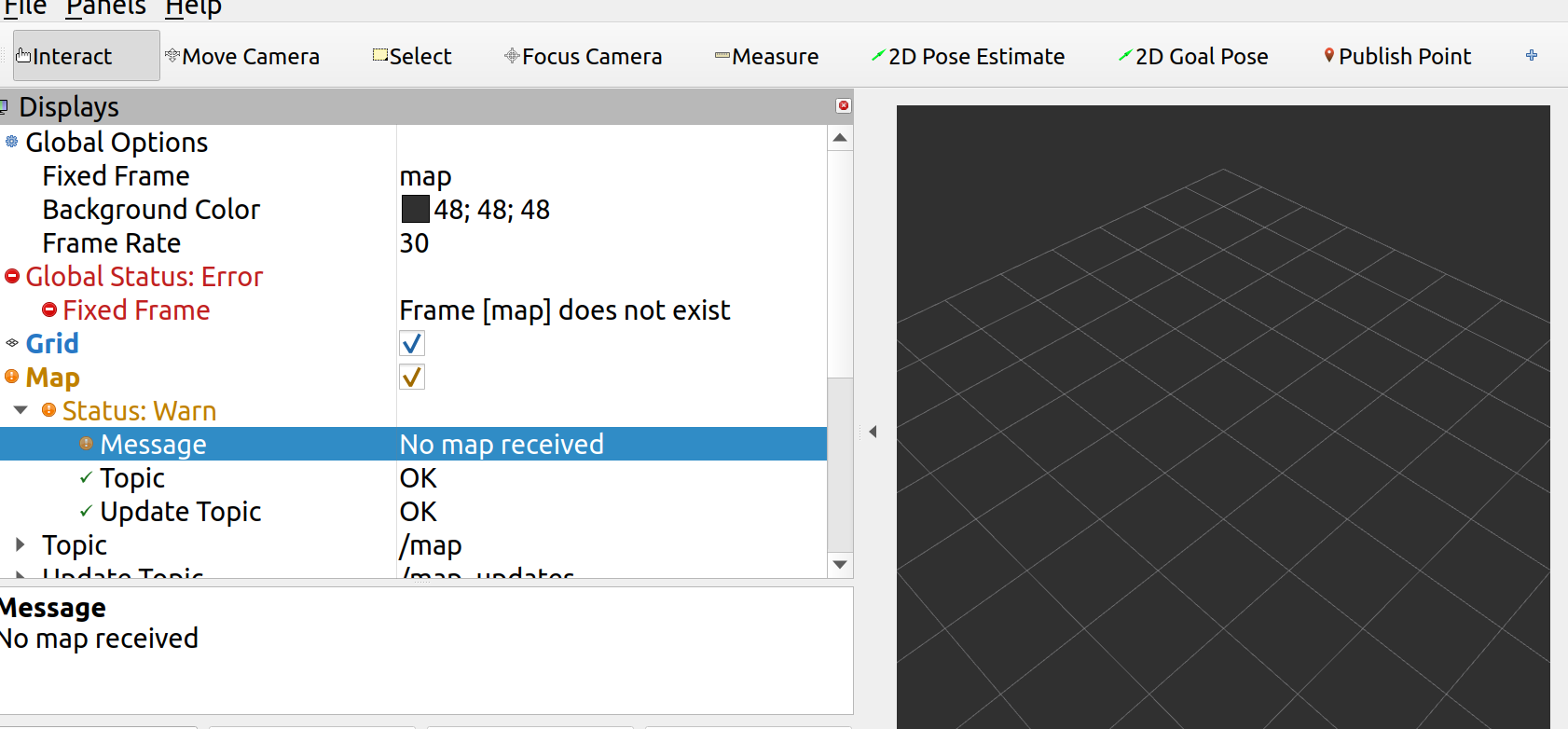The width and height of the screenshot is (1568, 729).
Task: Click the red Fixed Frame error icon
Action: pos(49,309)
